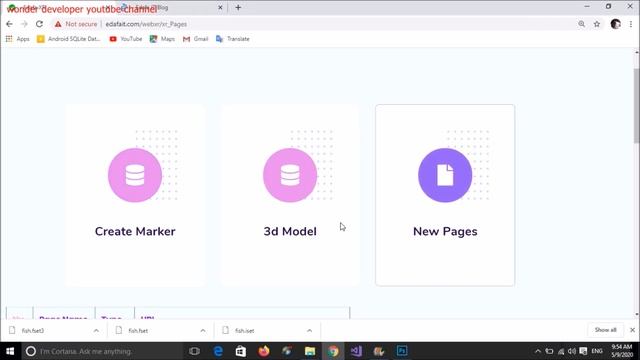Focus the address bar URL
Screen dimensions: 640x360
tap(146, 24)
